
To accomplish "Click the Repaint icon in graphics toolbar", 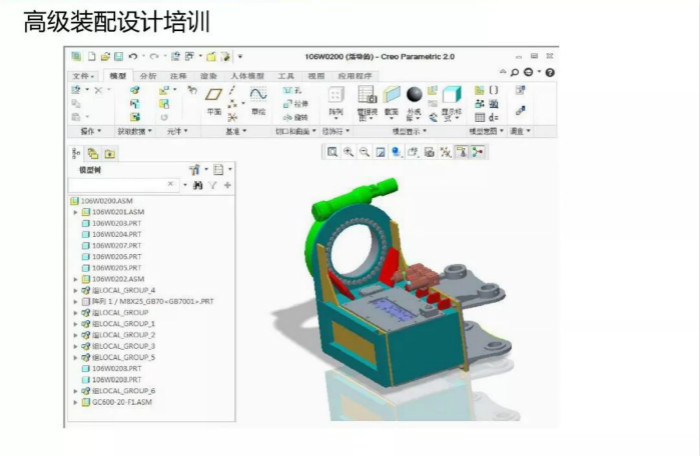I will pyautogui.click(x=380, y=152).
